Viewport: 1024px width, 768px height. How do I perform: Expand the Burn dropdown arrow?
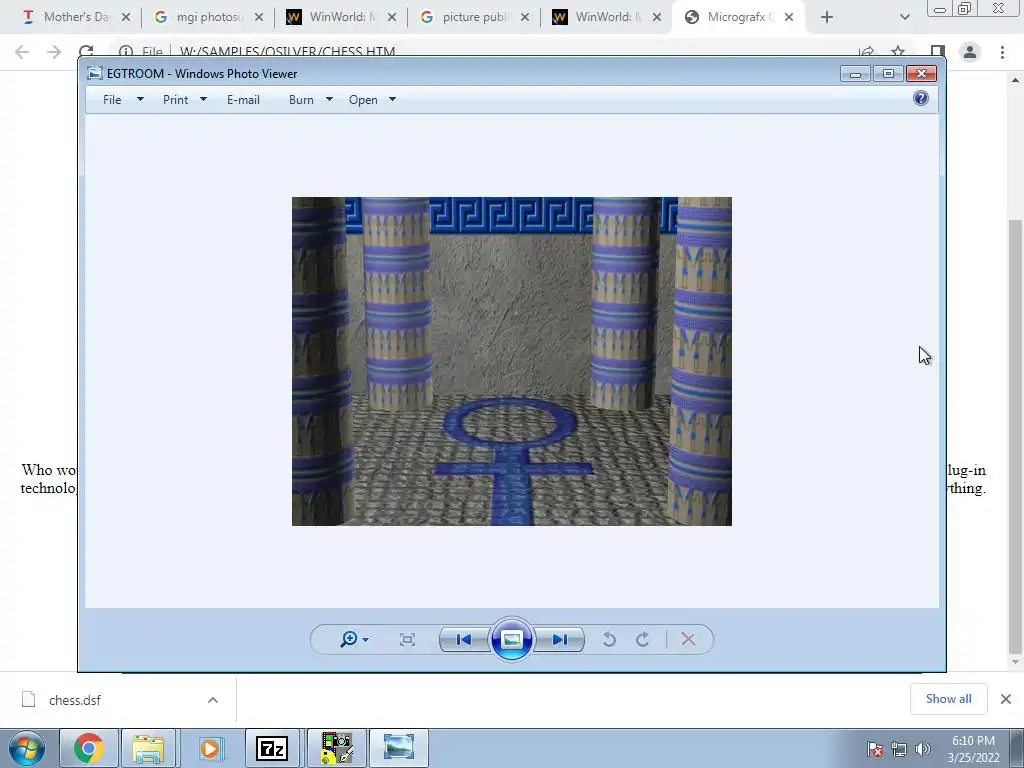(x=329, y=99)
